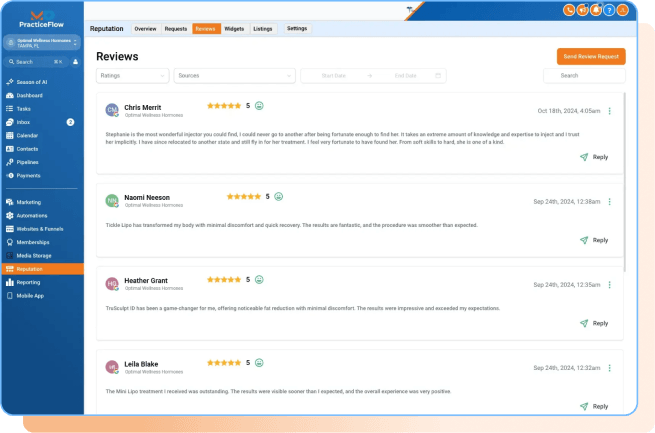Expand the Ratings filter dropdown
The height and width of the screenshot is (433, 655).
click(x=132, y=75)
